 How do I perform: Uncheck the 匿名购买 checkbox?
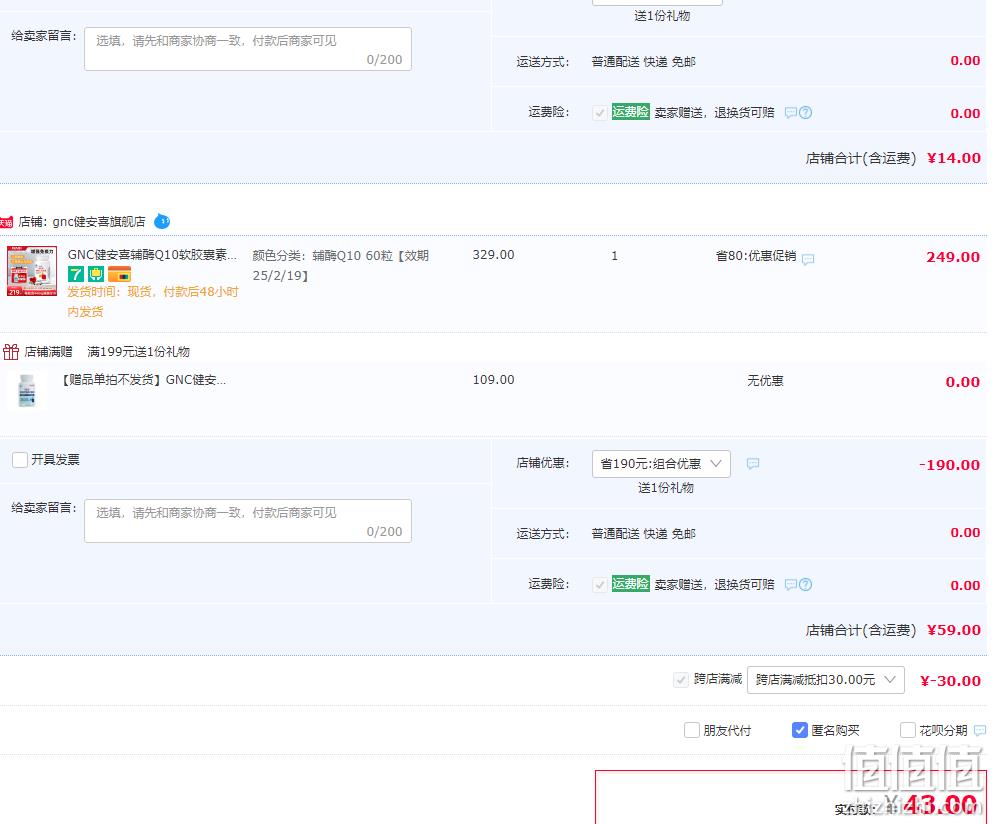800,730
